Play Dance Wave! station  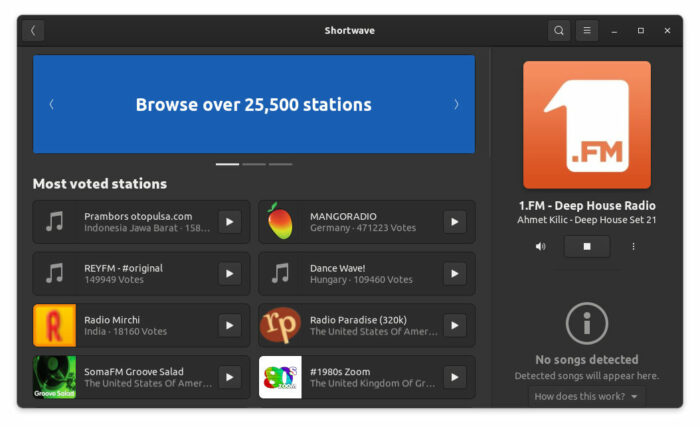click(x=454, y=274)
